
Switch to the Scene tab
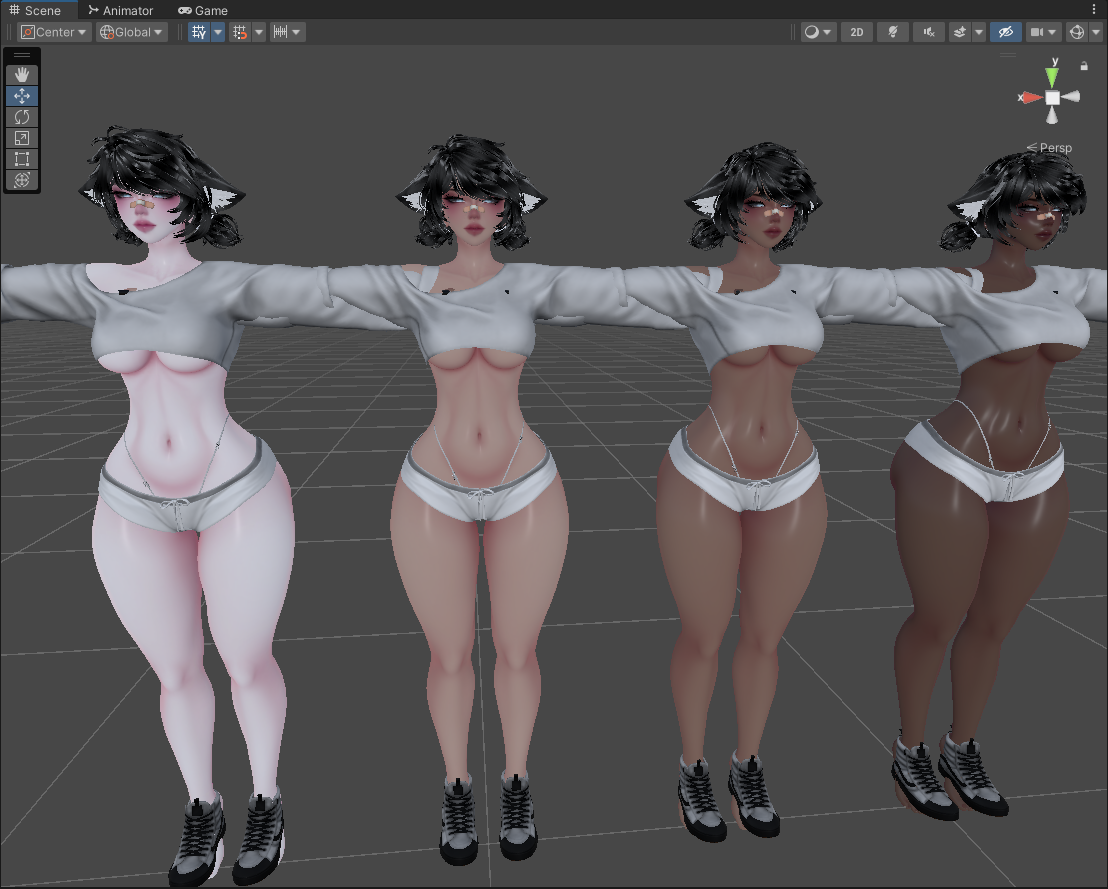(35, 11)
